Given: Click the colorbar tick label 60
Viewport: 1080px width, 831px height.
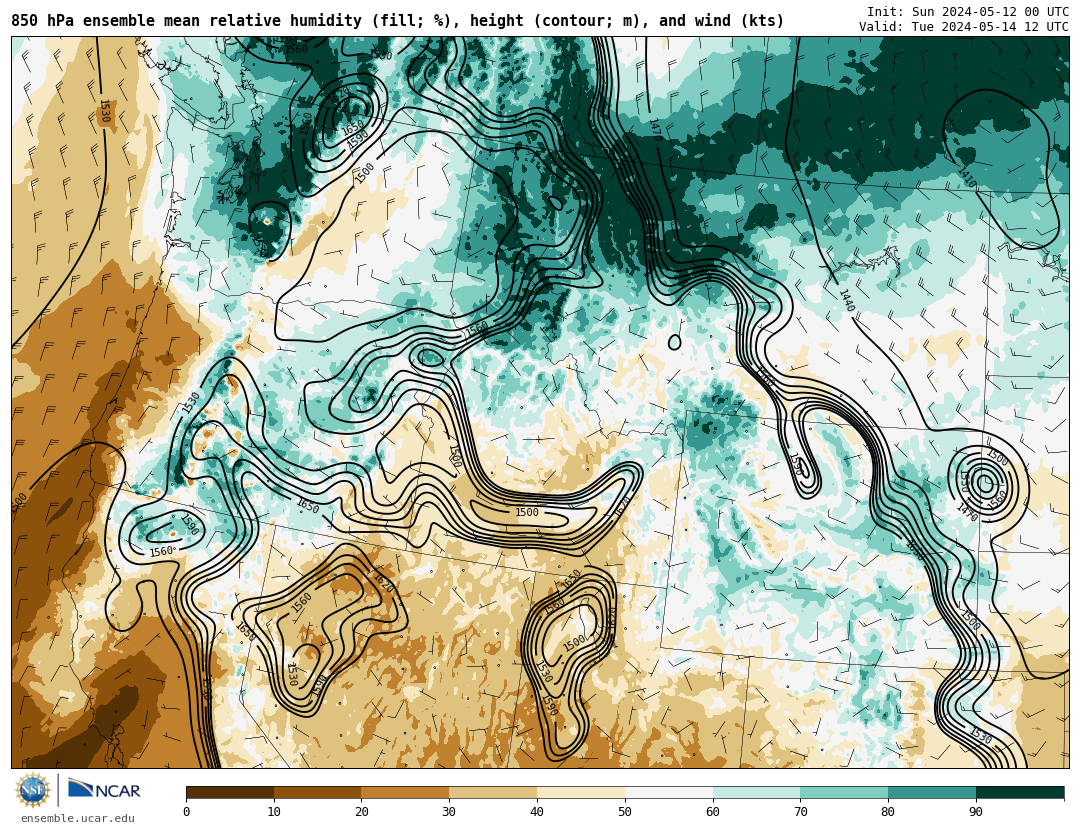Looking at the screenshot, I should pyautogui.click(x=713, y=812).
